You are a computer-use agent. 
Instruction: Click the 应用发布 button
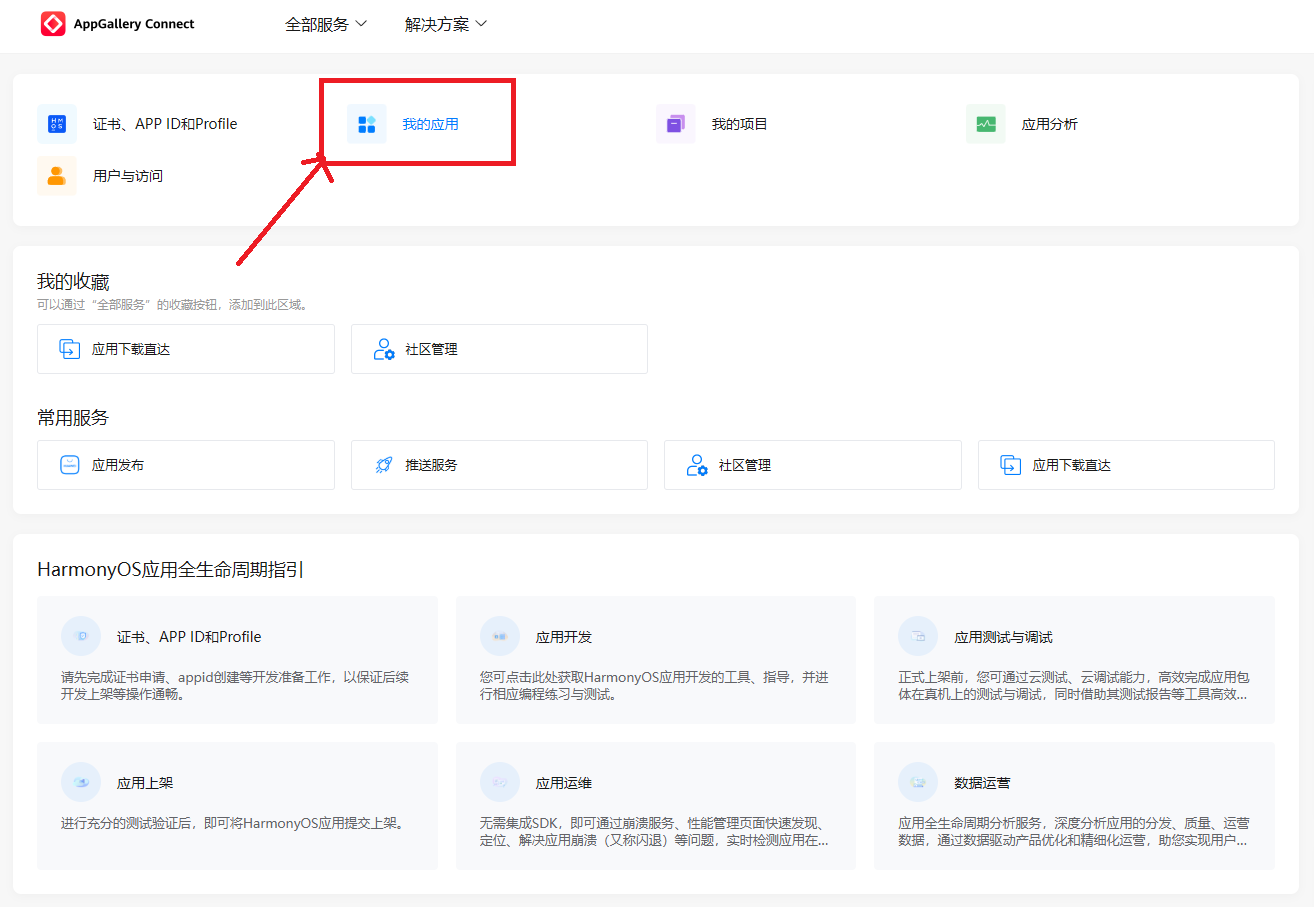(x=186, y=465)
